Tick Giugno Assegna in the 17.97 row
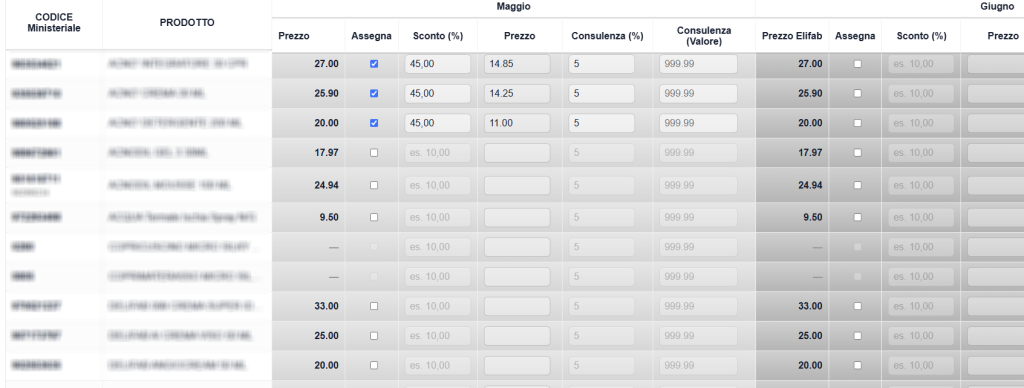 857,152
